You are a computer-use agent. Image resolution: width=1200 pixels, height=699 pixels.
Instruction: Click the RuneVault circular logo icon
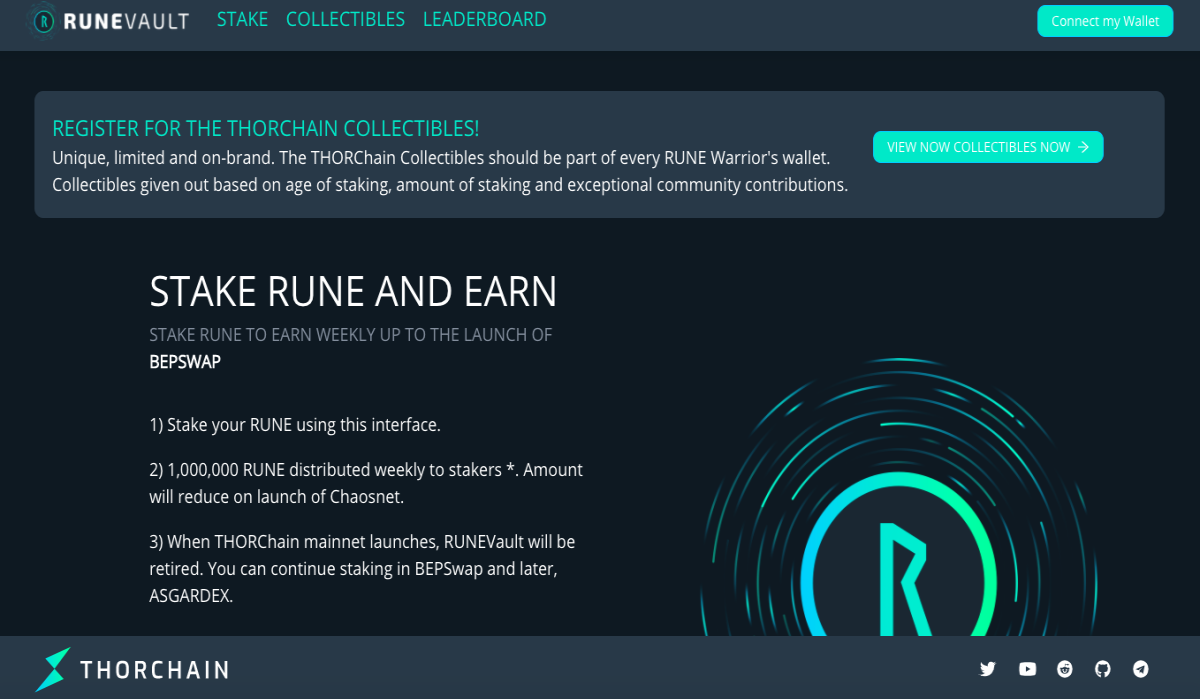click(x=42, y=21)
